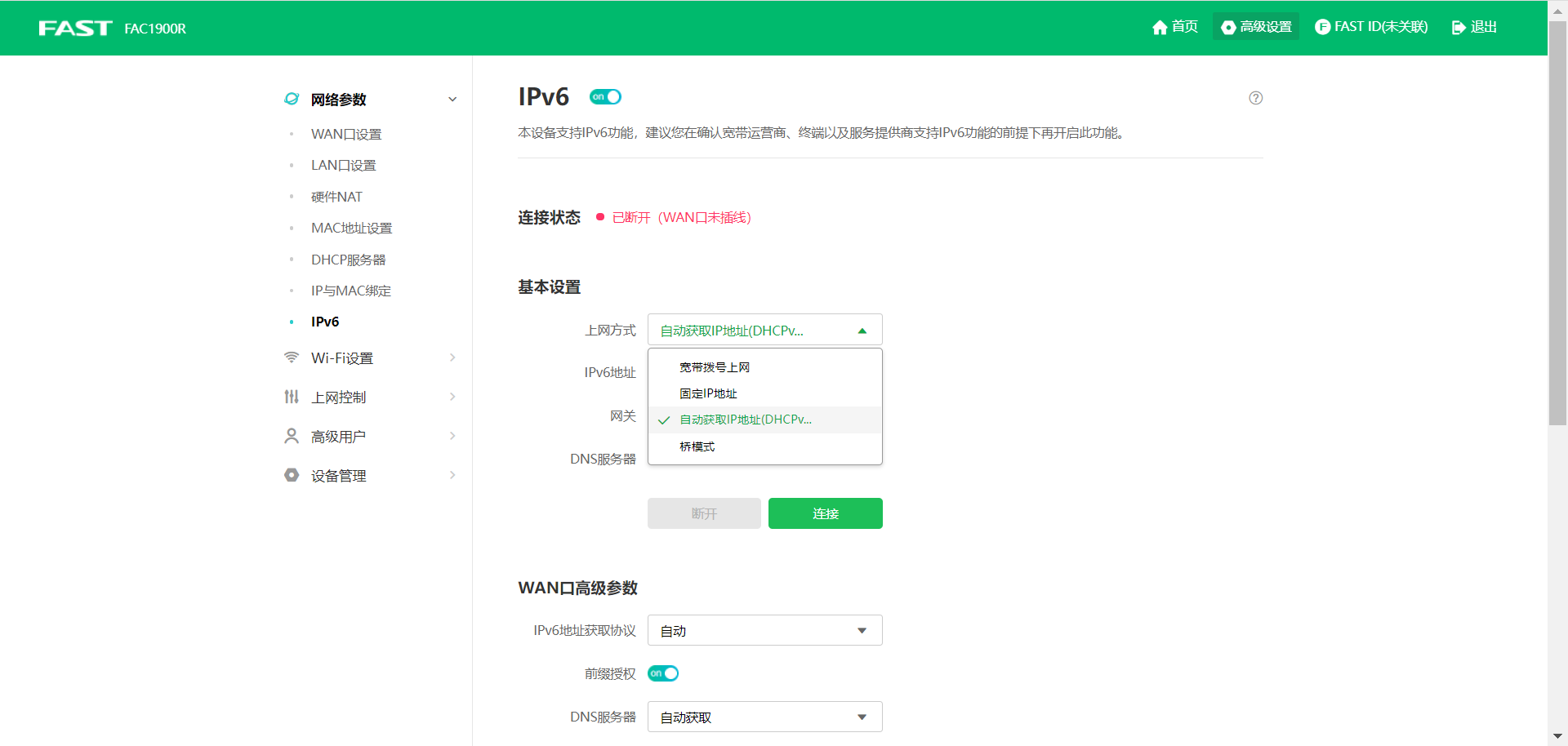
Task: Turn off the IPv6 feature switch
Action: click(x=605, y=96)
